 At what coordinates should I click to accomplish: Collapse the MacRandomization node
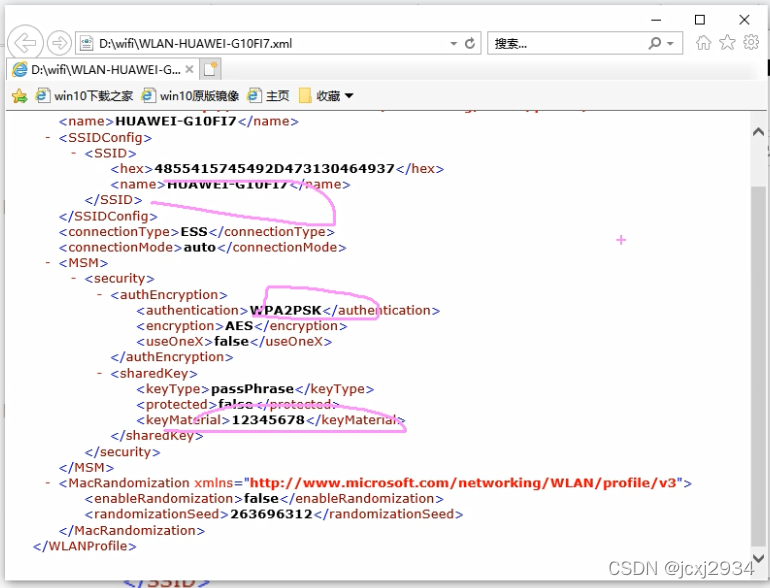(48, 483)
